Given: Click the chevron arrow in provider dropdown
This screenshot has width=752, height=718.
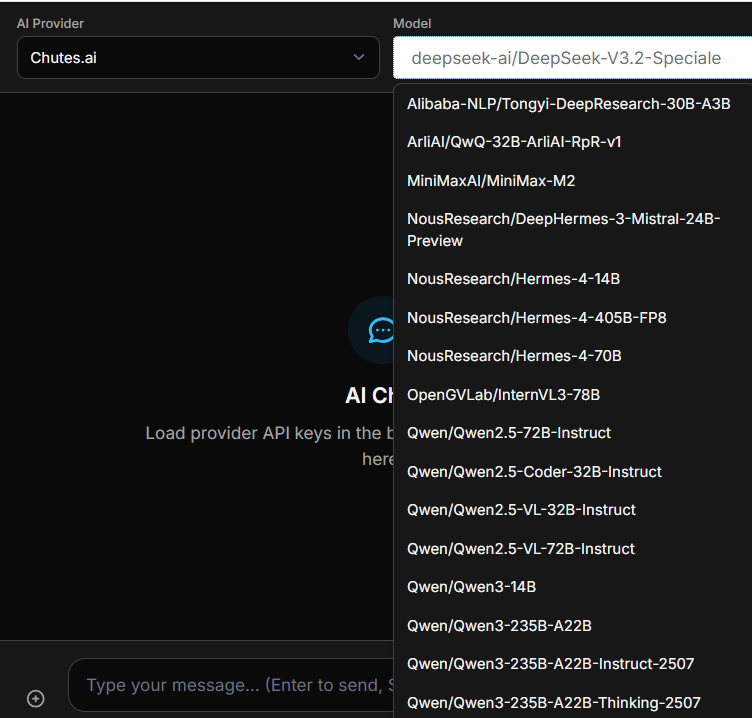Looking at the screenshot, I should pos(359,58).
